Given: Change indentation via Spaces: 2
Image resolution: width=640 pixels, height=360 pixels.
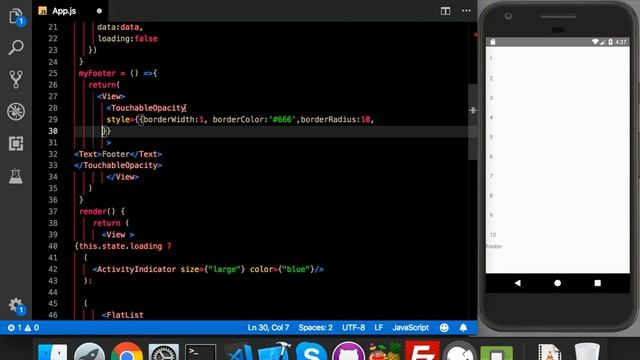Looking at the screenshot, I should click(x=316, y=327).
